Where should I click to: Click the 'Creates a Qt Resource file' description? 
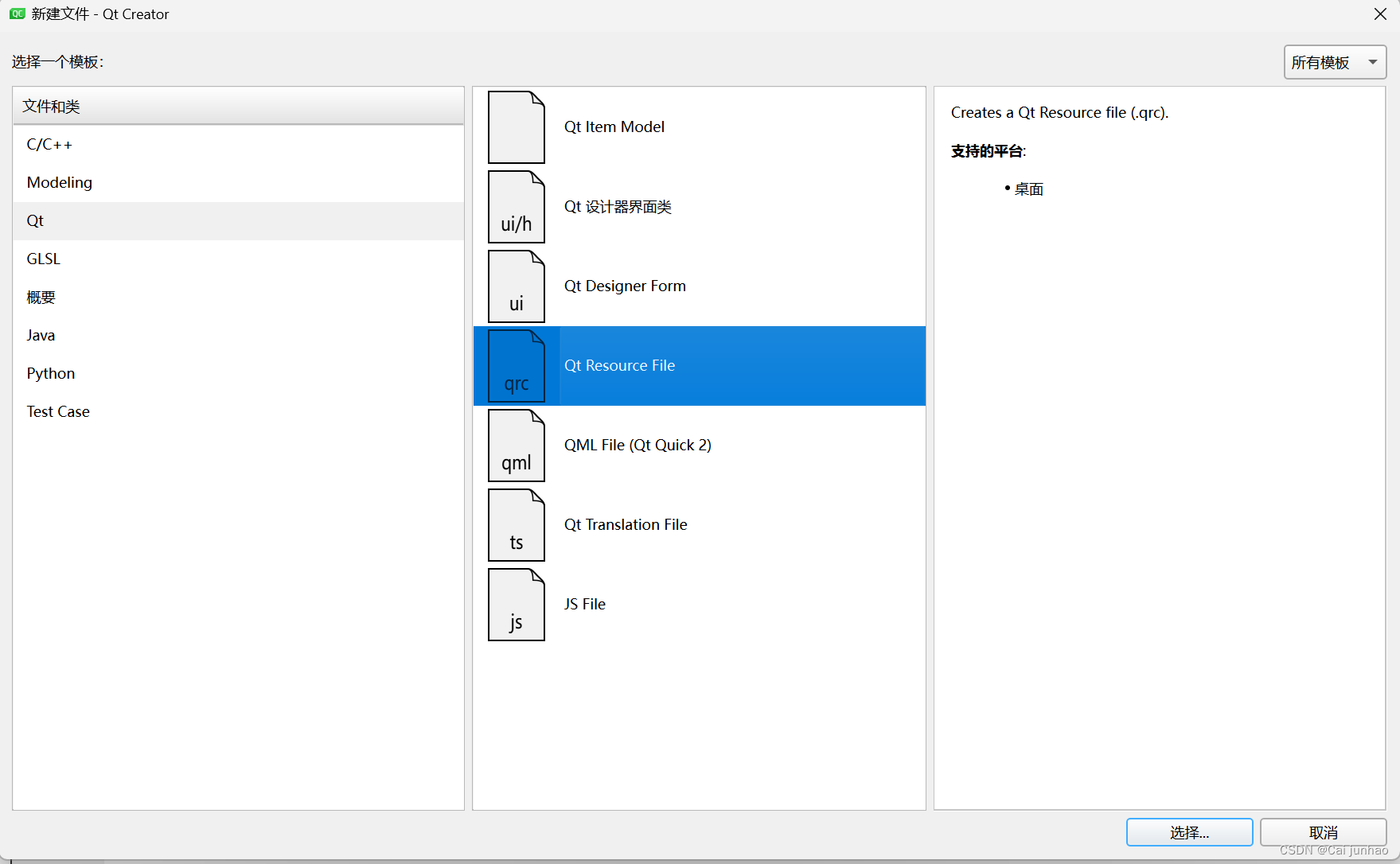(1059, 113)
